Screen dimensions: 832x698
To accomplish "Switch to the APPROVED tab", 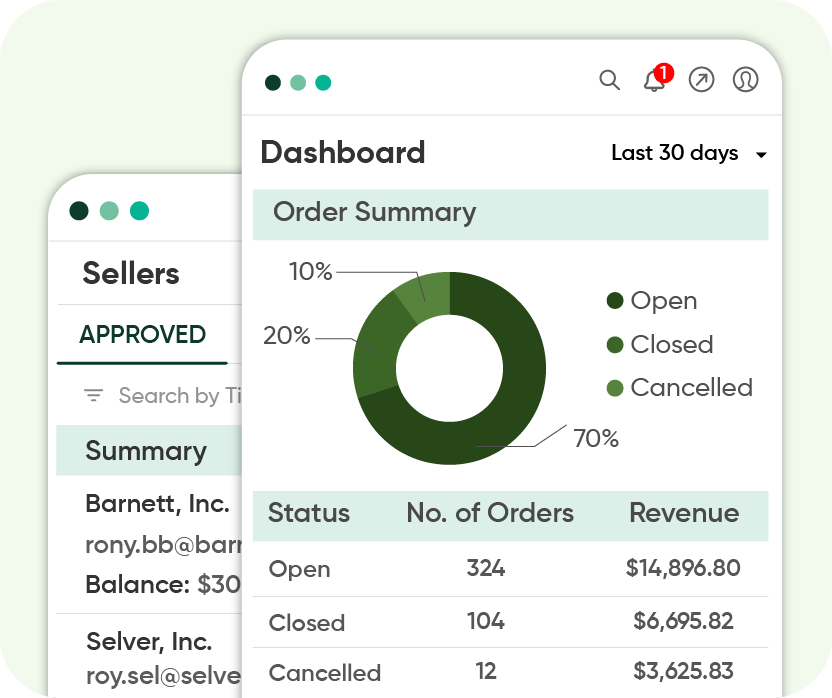I will [142, 335].
